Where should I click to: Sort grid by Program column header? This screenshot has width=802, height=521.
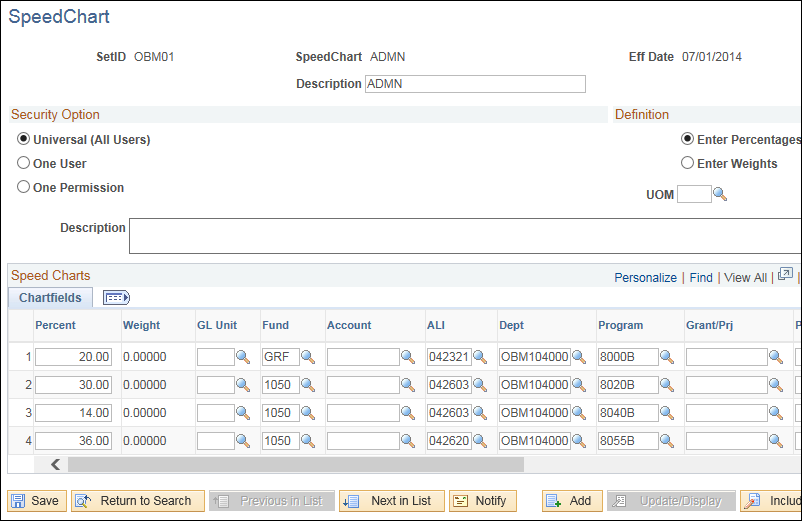click(620, 325)
